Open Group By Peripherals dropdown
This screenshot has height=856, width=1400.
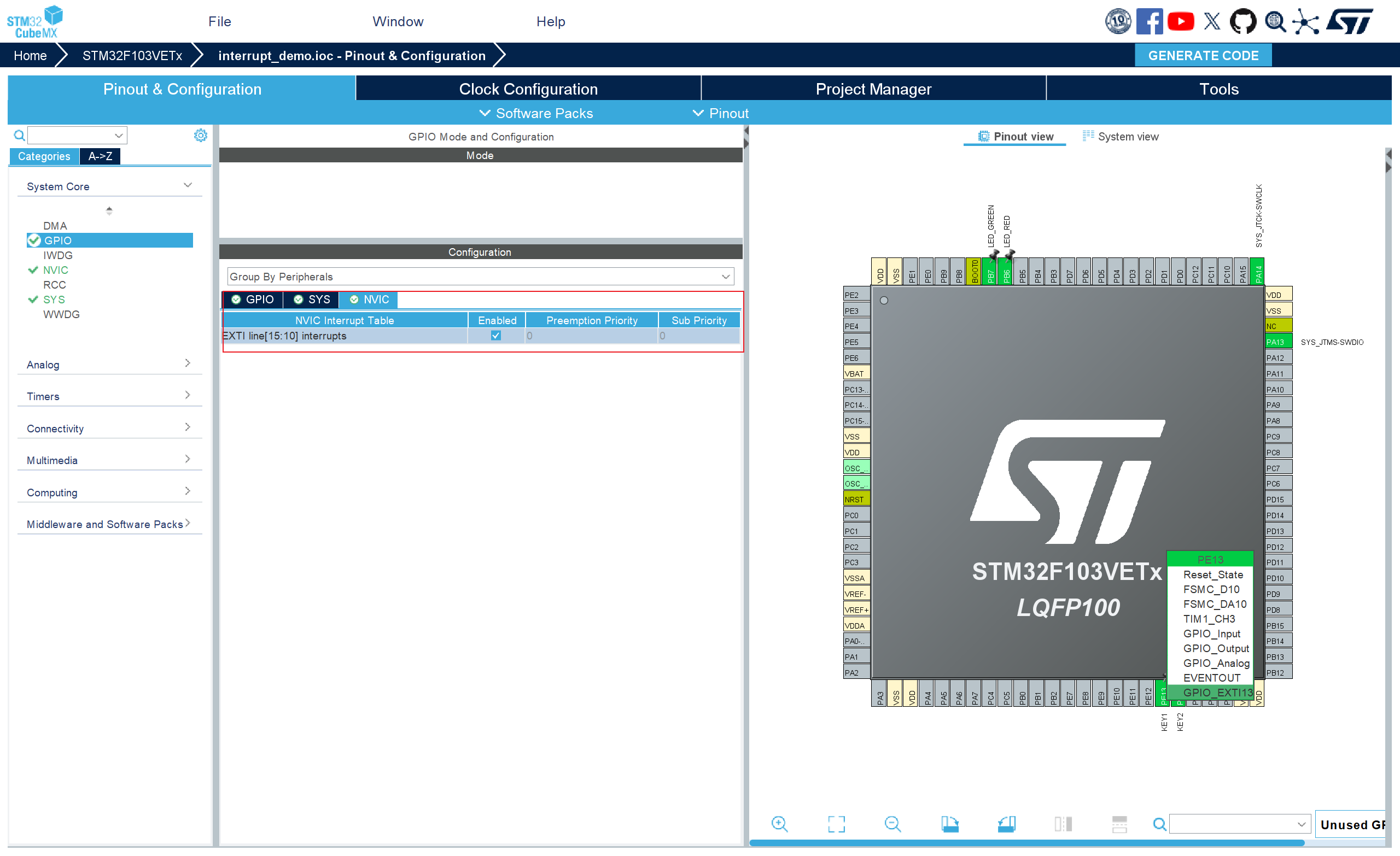pyautogui.click(x=480, y=277)
